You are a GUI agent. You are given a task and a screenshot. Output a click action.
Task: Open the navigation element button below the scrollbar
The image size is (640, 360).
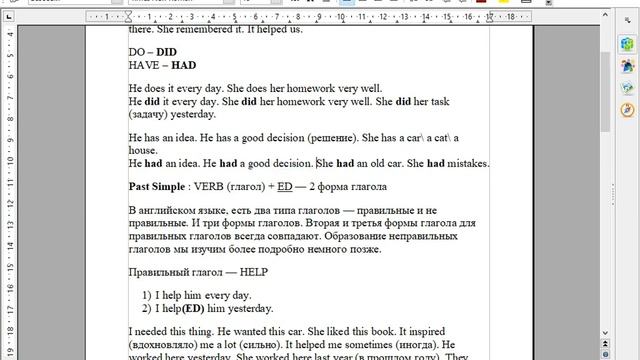(x=605, y=354)
